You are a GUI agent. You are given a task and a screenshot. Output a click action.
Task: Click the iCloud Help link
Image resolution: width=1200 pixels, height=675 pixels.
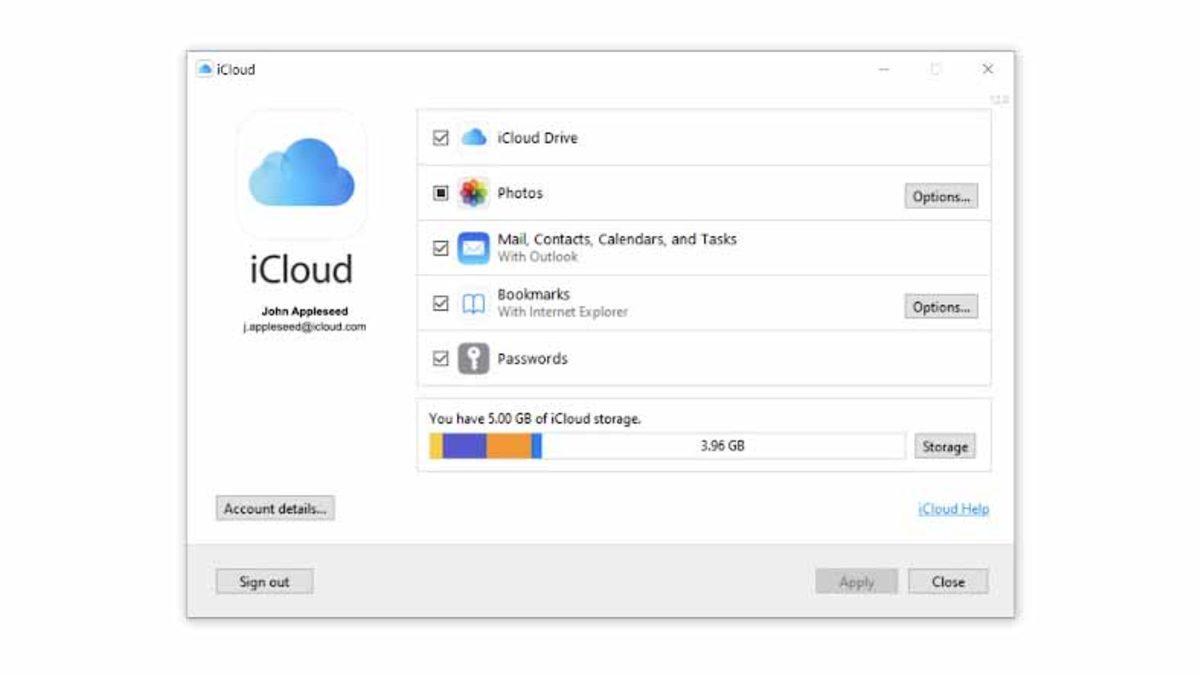952,508
